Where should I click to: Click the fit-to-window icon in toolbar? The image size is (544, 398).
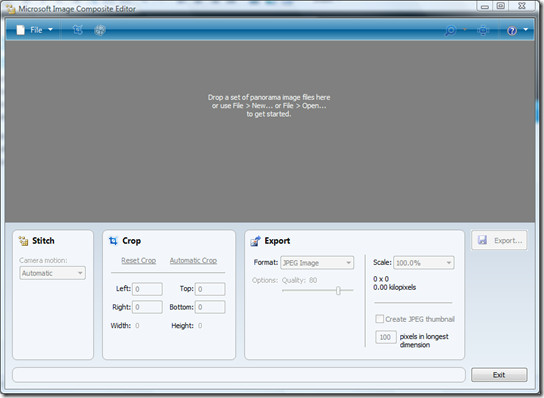(483, 31)
